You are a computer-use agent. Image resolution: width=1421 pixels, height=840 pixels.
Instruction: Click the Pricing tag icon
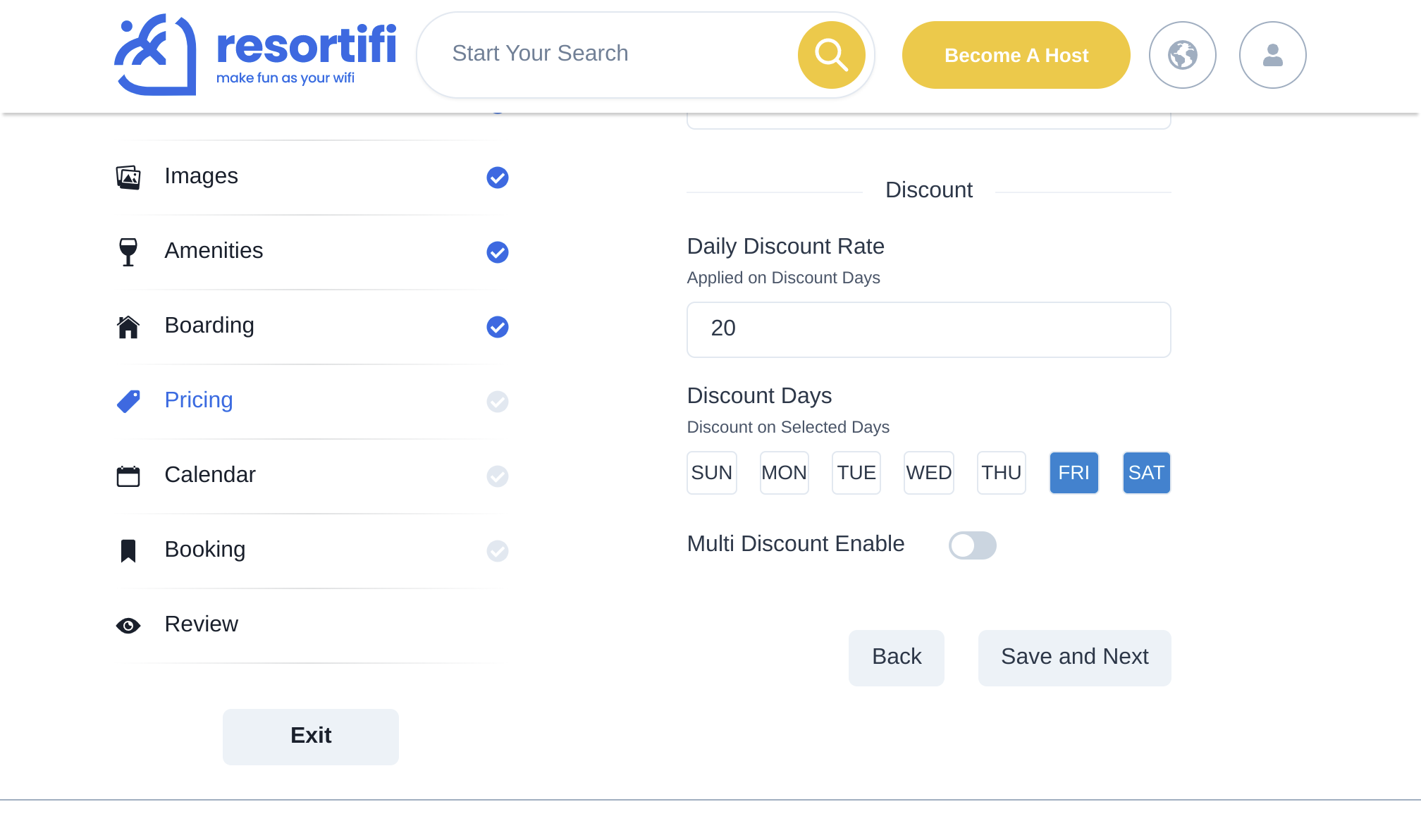[x=128, y=401]
